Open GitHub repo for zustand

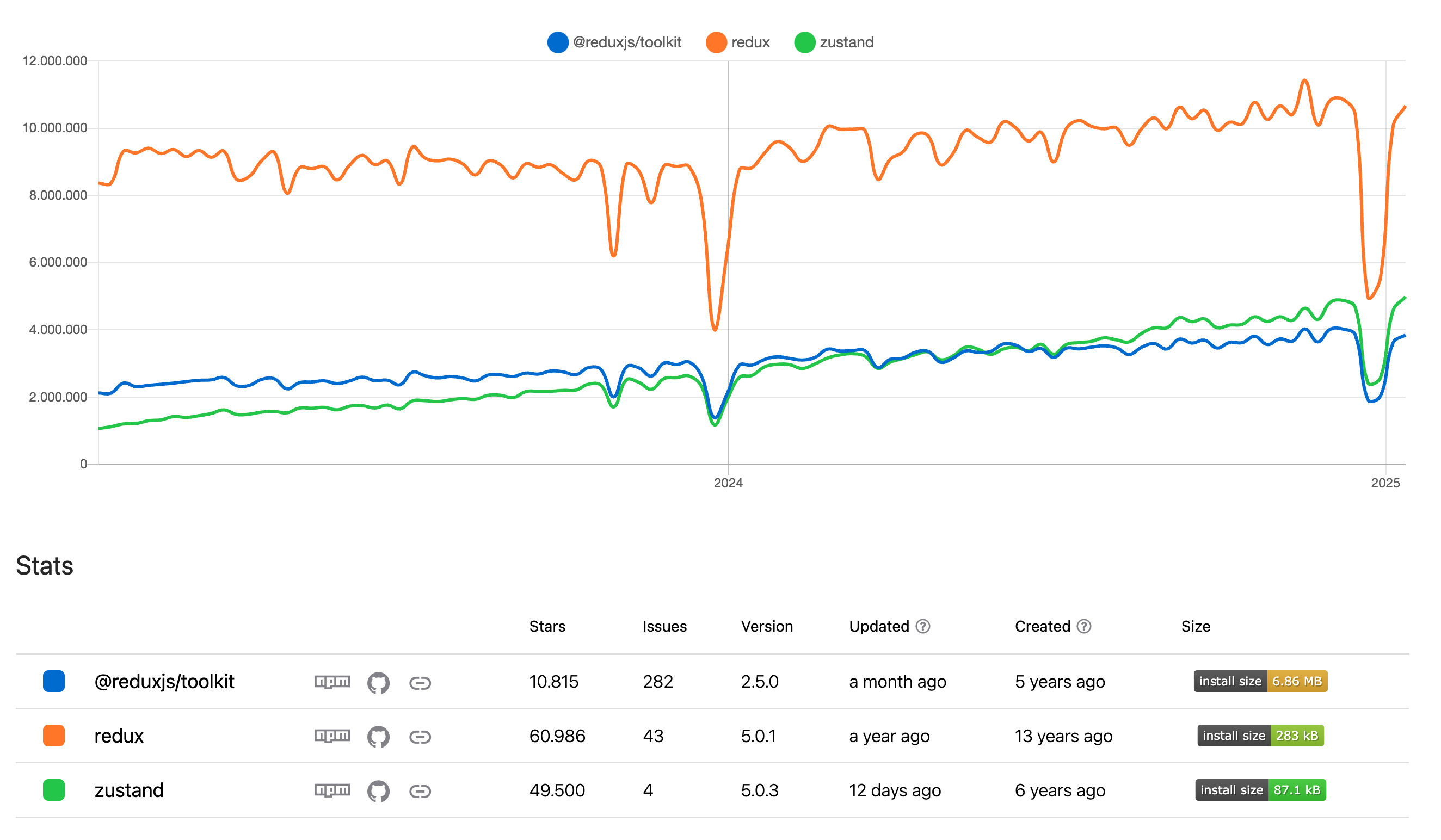click(378, 792)
